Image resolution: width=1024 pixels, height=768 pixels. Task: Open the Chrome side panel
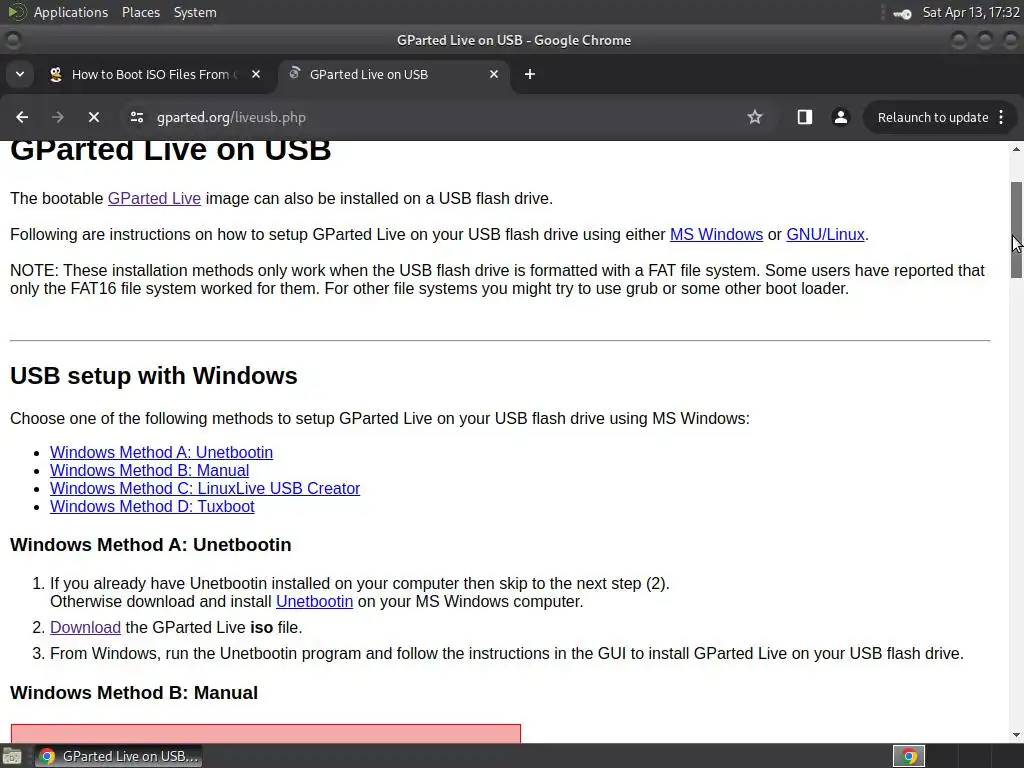tap(805, 117)
